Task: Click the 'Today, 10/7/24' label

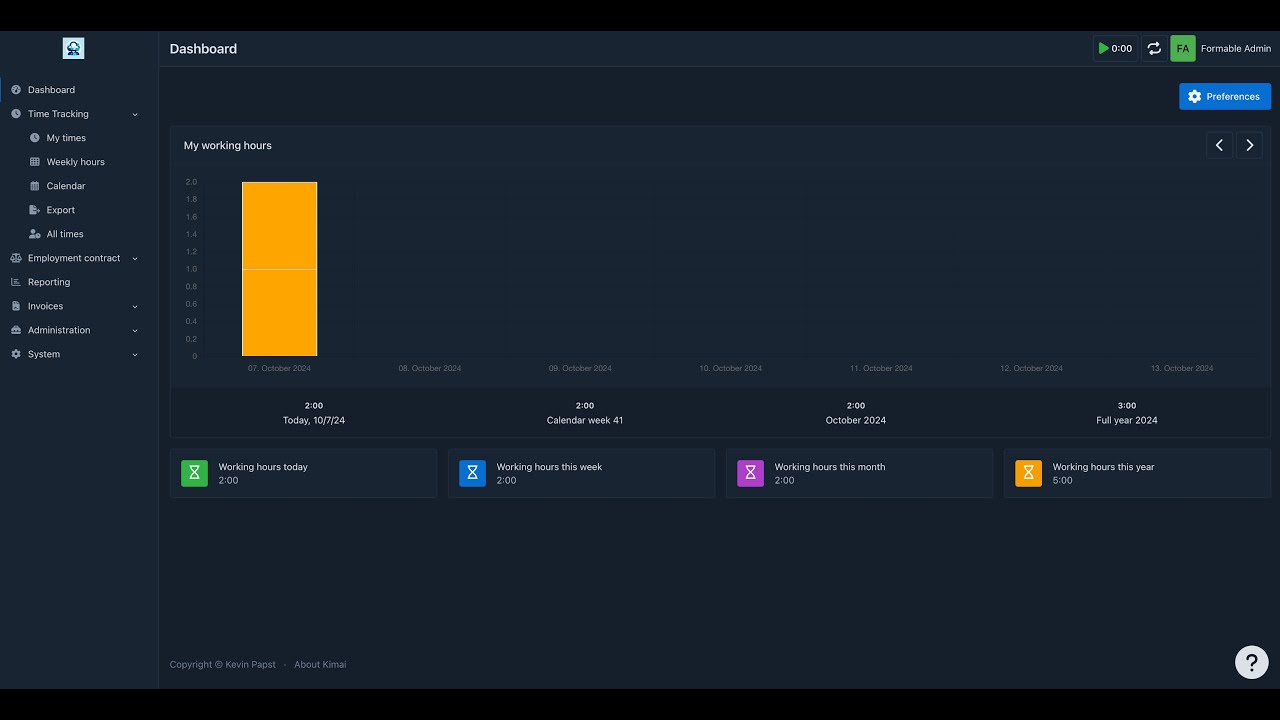Action: point(314,420)
